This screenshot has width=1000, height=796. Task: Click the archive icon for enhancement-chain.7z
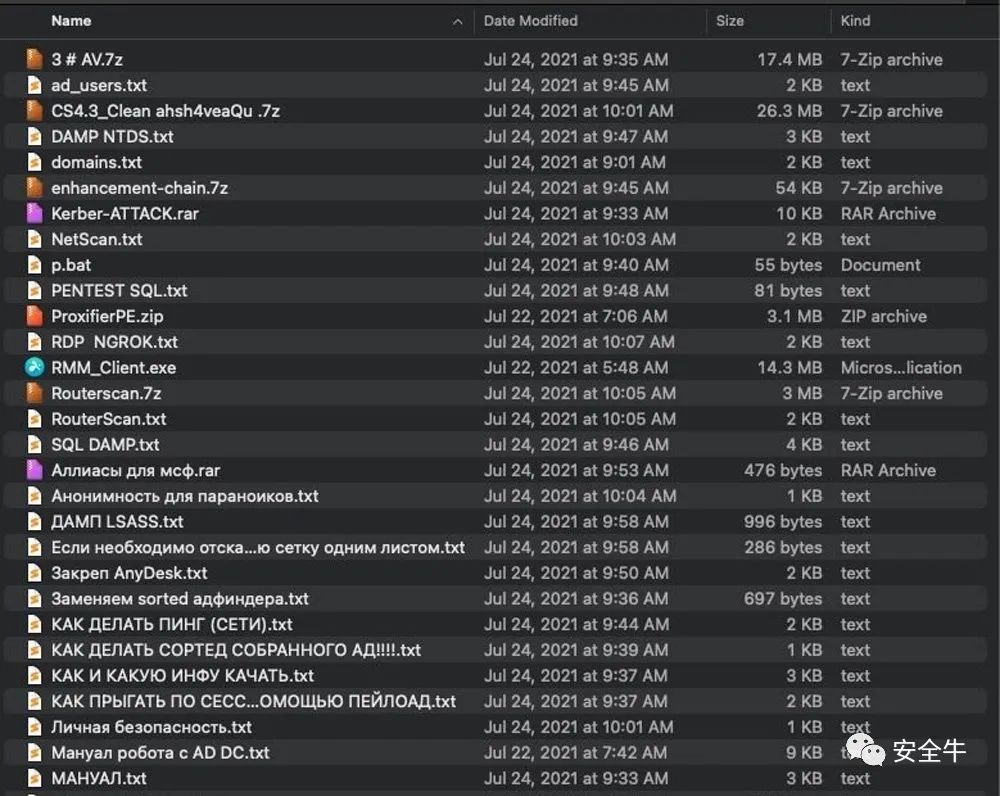(34, 188)
